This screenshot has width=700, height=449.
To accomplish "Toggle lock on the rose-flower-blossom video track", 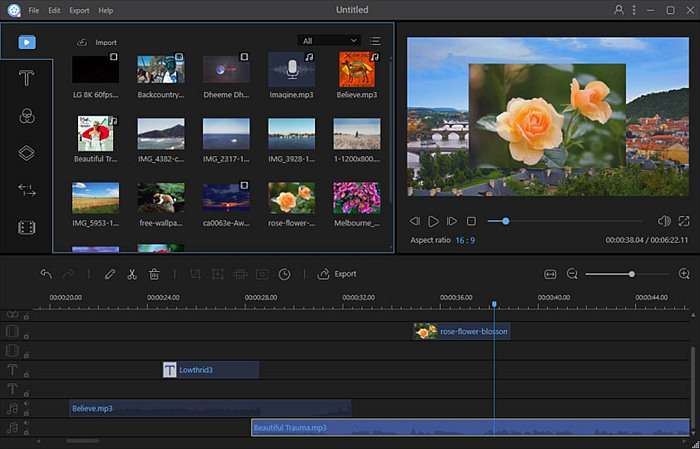I will click(26, 337).
